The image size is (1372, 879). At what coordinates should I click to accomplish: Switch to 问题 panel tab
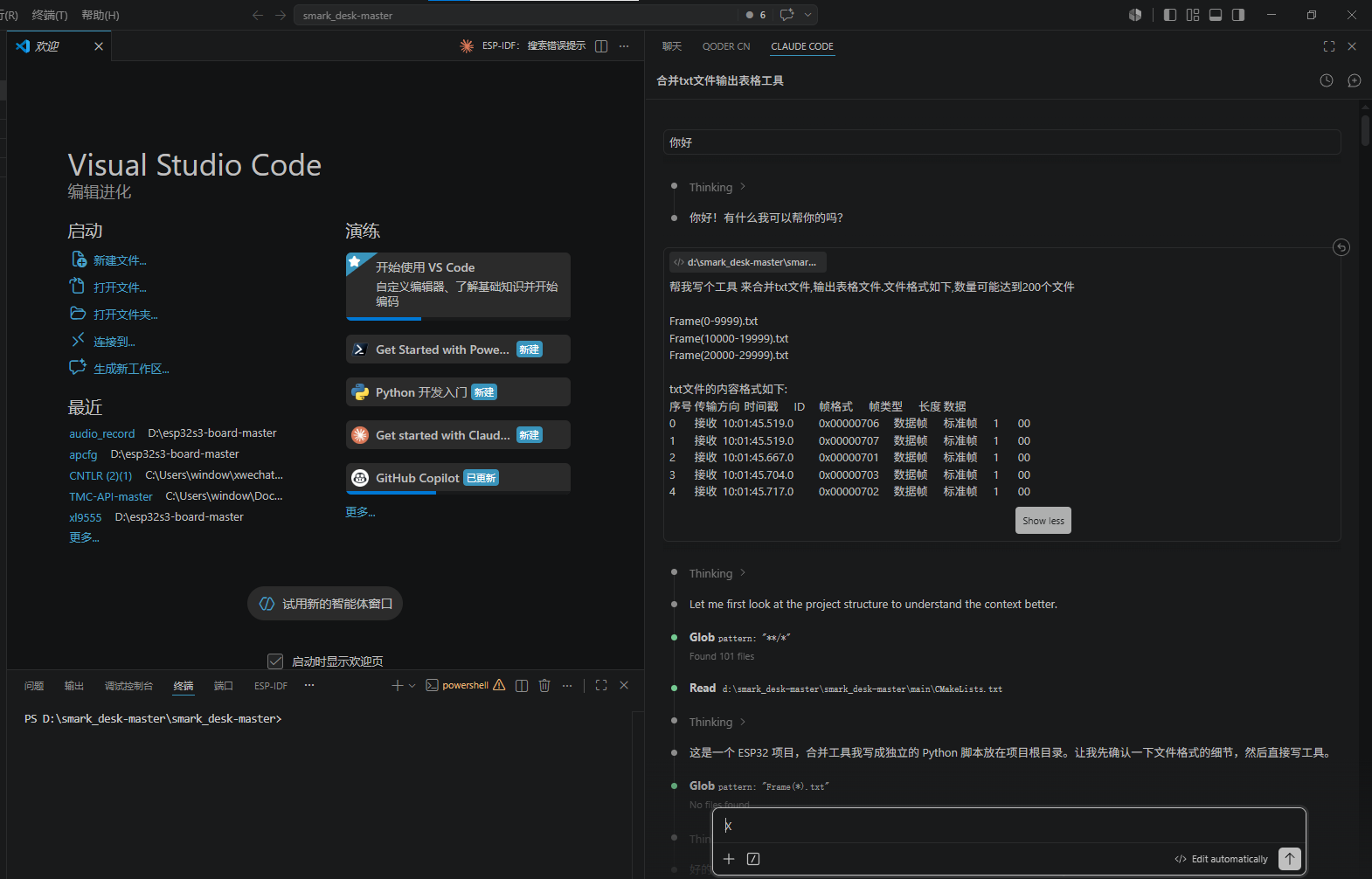34,686
